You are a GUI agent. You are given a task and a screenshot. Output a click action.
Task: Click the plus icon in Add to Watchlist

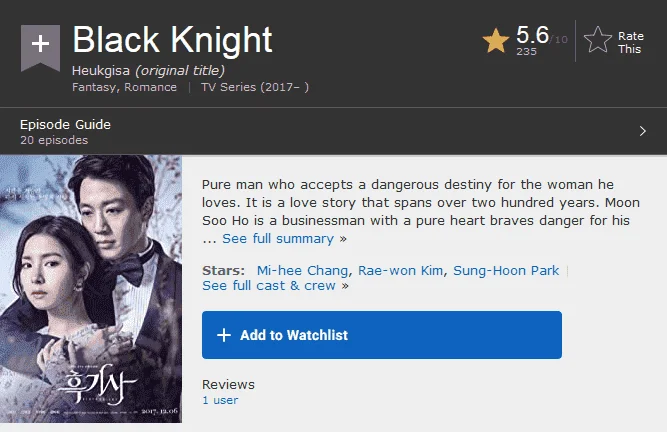point(224,335)
